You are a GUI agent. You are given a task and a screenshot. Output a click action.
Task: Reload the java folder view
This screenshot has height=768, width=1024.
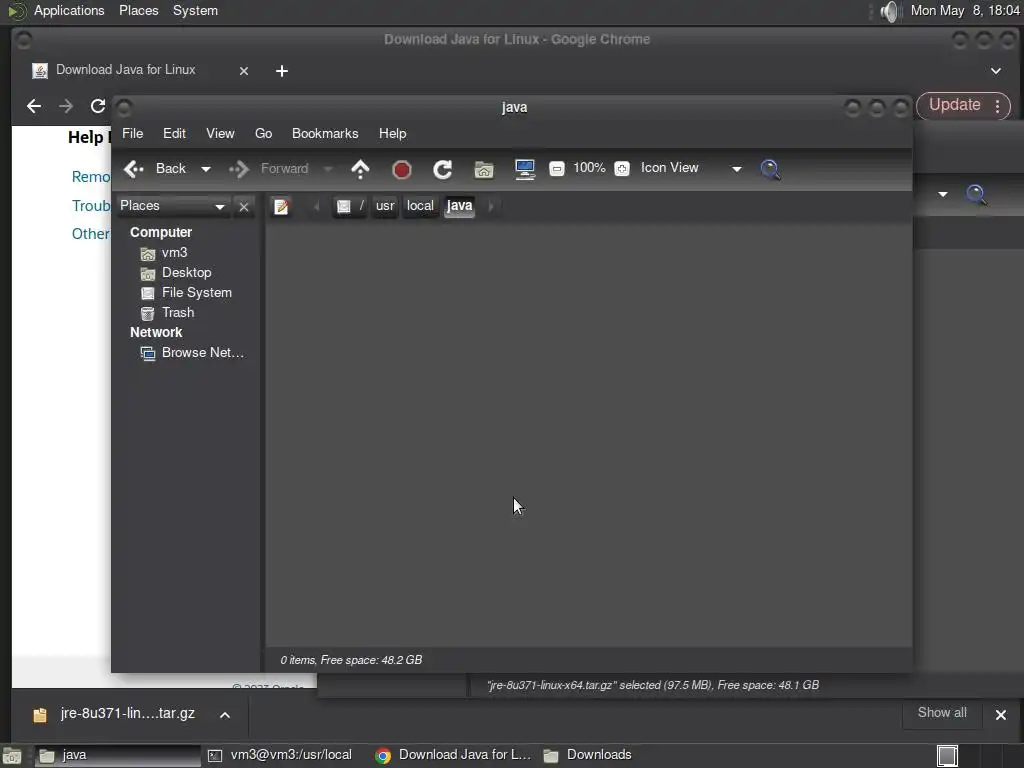click(x=443, y=169)
